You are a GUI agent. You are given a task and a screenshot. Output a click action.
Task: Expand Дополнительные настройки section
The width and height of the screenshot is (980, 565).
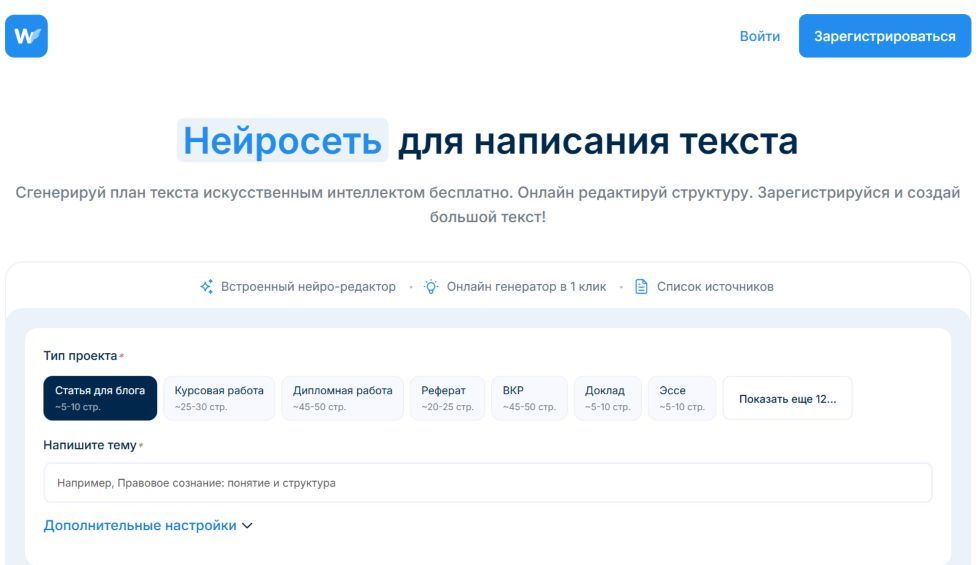click(x=148, y=526)
